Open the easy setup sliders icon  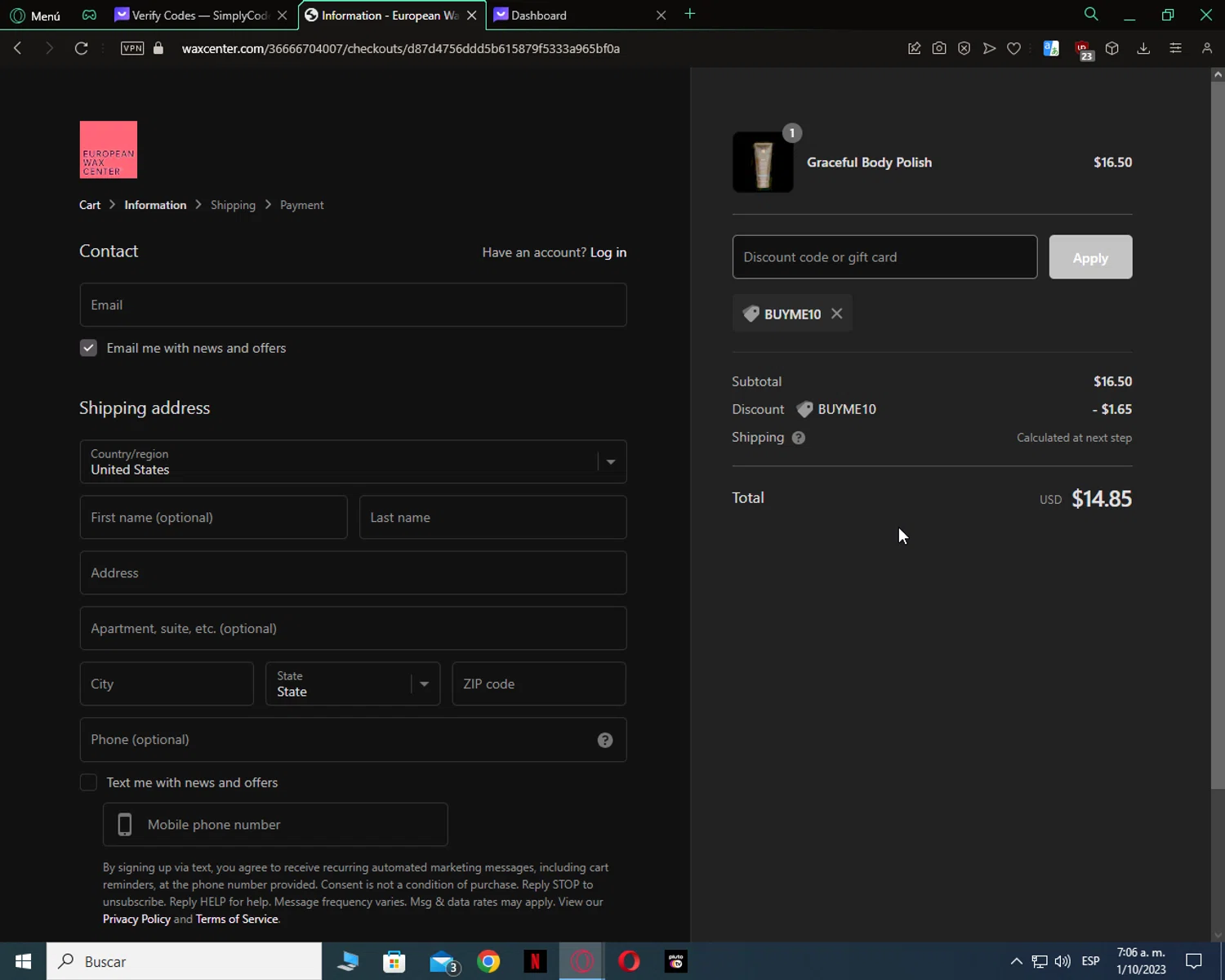click(x=1175, y=48)
